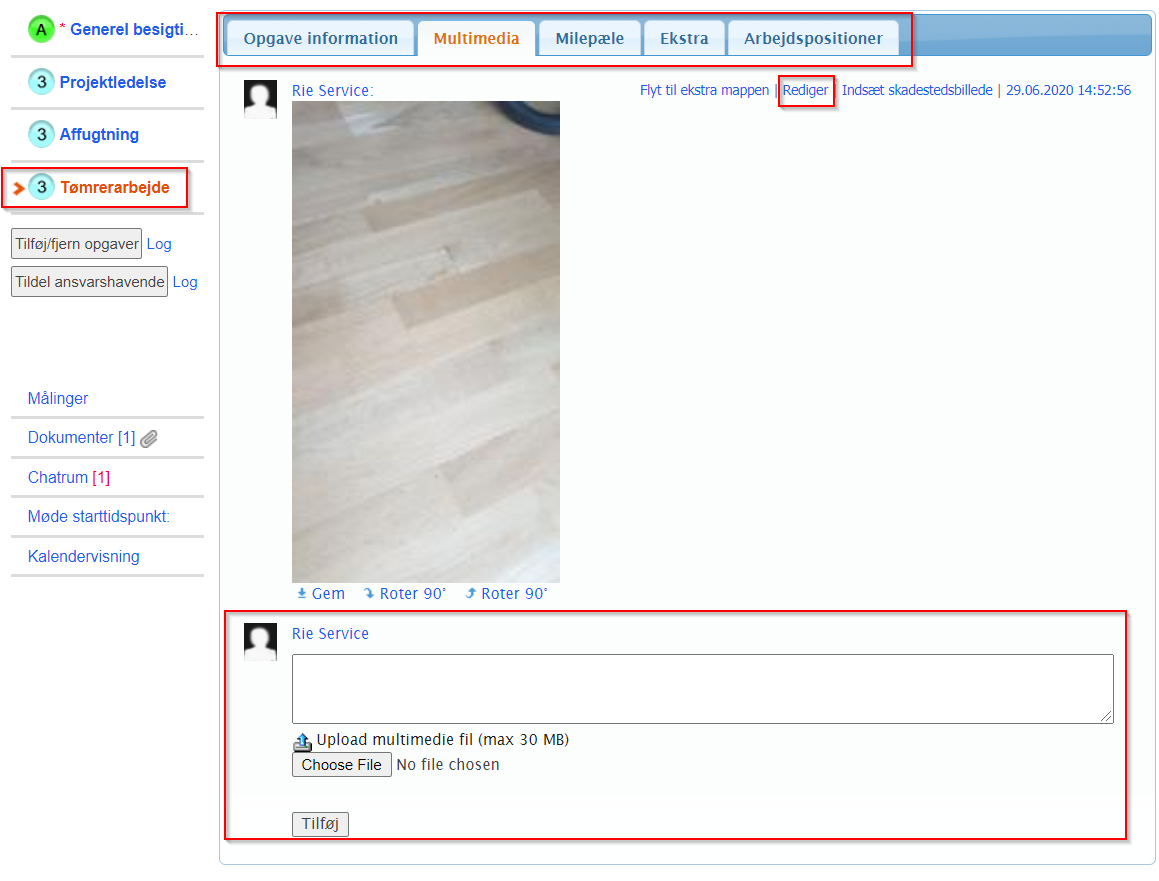The height and width of the screenshot is (881, 1159).
Task: Click the upload multimedia file icon
Action: tap(302, 741)
